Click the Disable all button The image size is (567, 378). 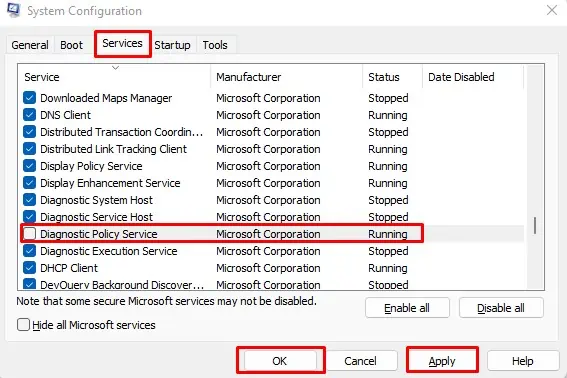(x=501, y=308)
